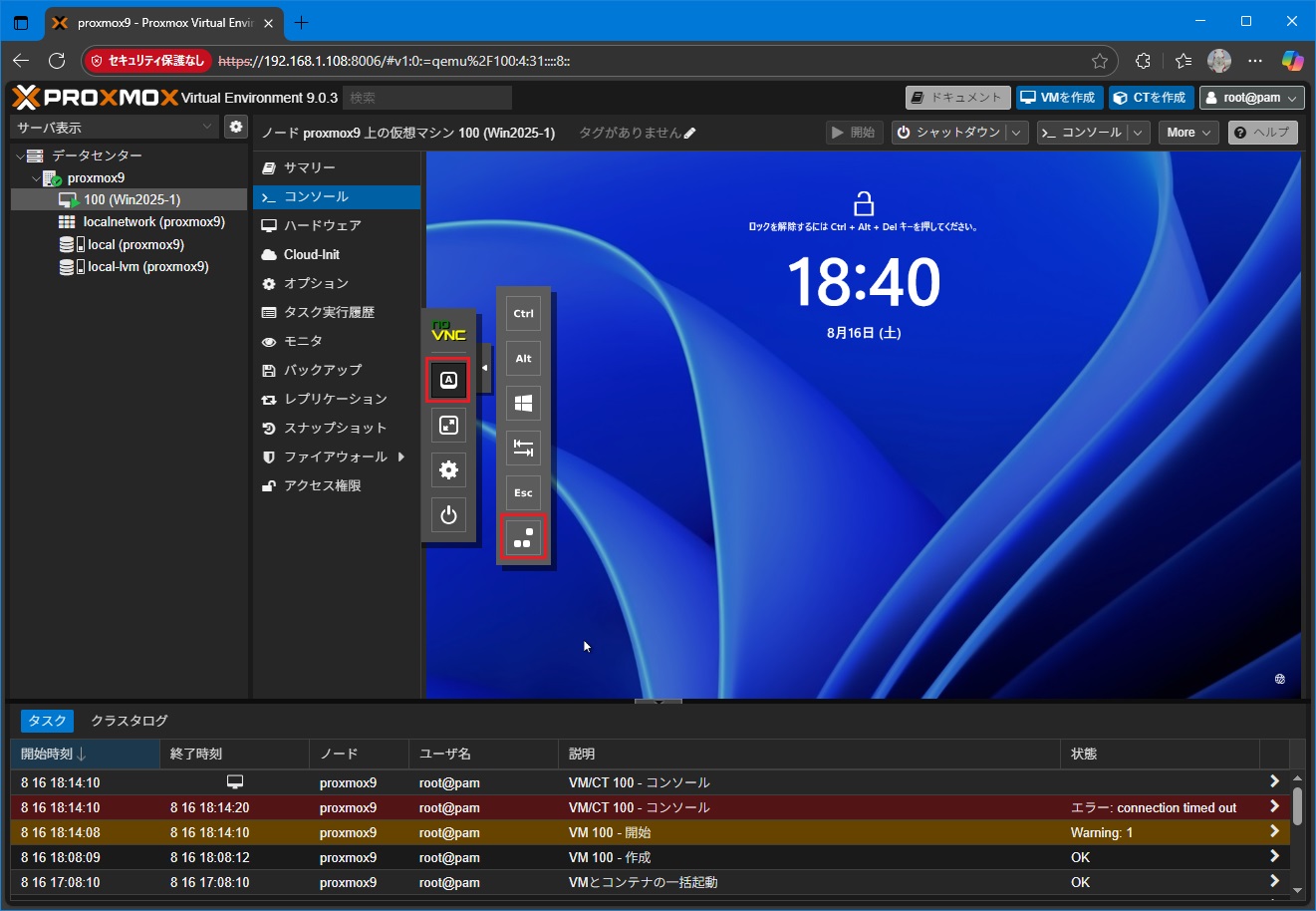Click the noVNC extra keys button
The width and height of the screenshot is (1316, 911).
448,380
